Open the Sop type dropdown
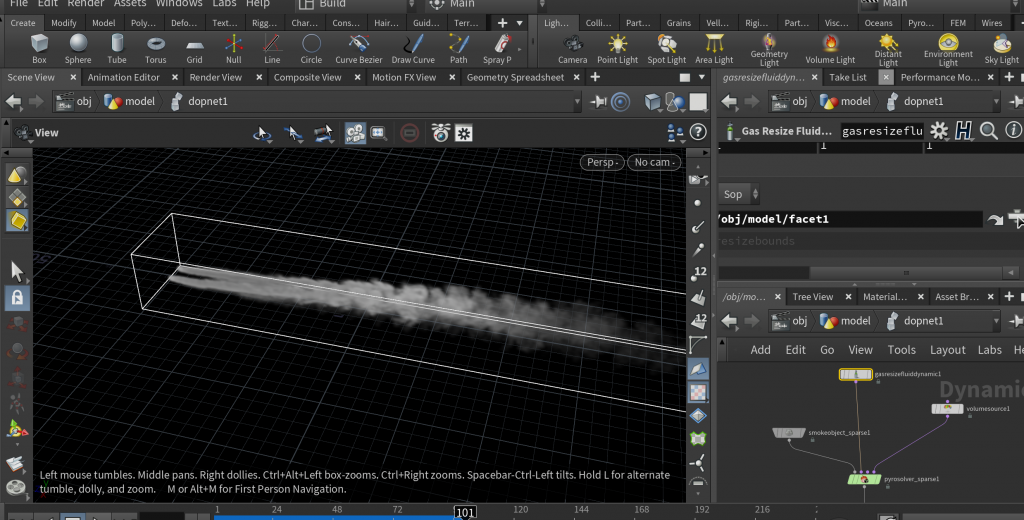1024x520 pixels. point(740,194)
